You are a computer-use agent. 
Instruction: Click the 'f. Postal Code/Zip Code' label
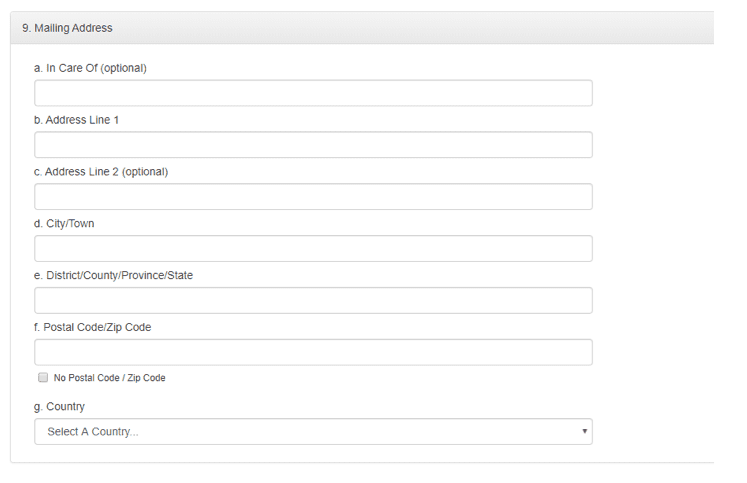coord(92,327)
